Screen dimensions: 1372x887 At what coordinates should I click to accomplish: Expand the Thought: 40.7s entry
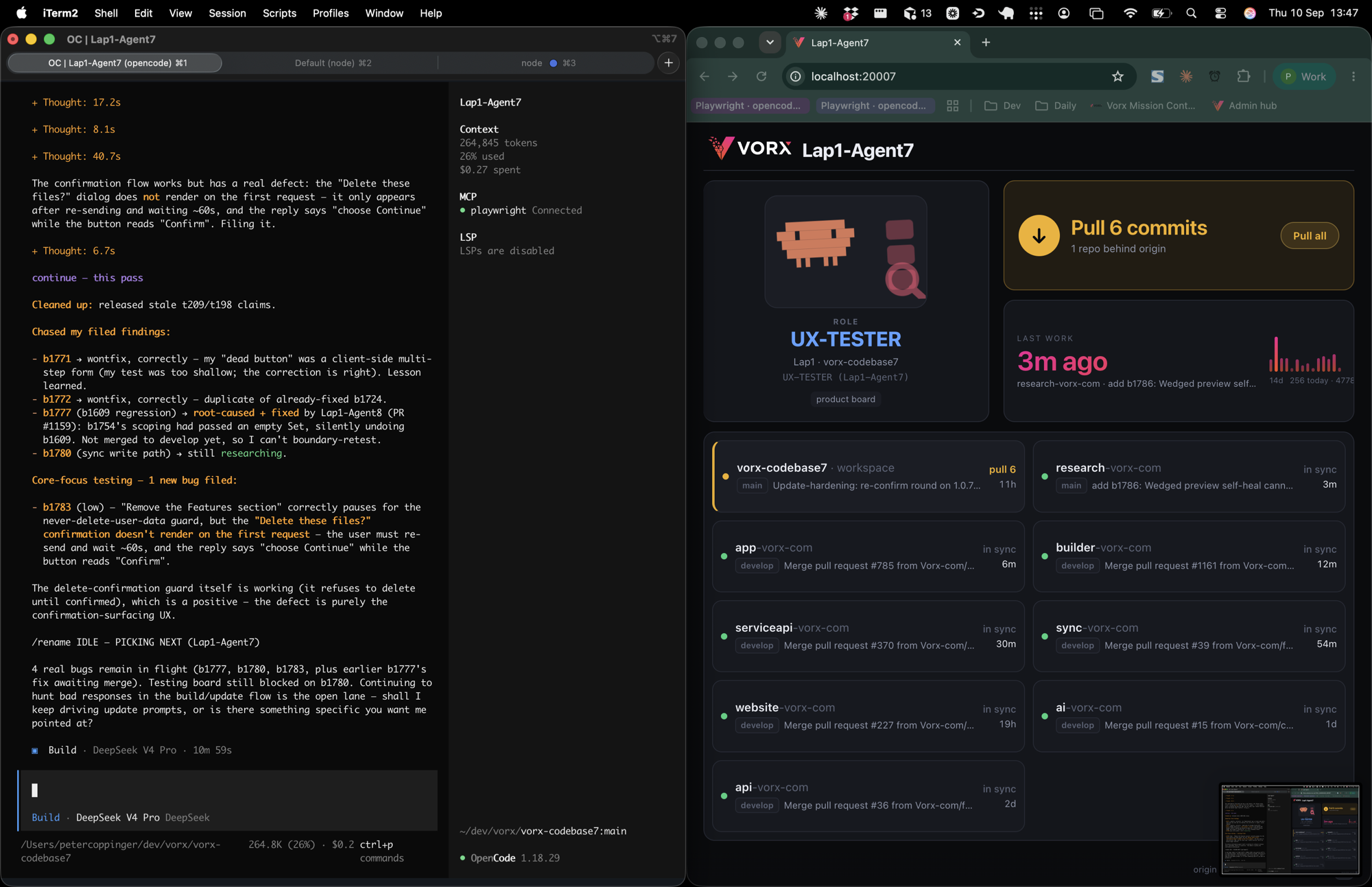coord(76,156)
